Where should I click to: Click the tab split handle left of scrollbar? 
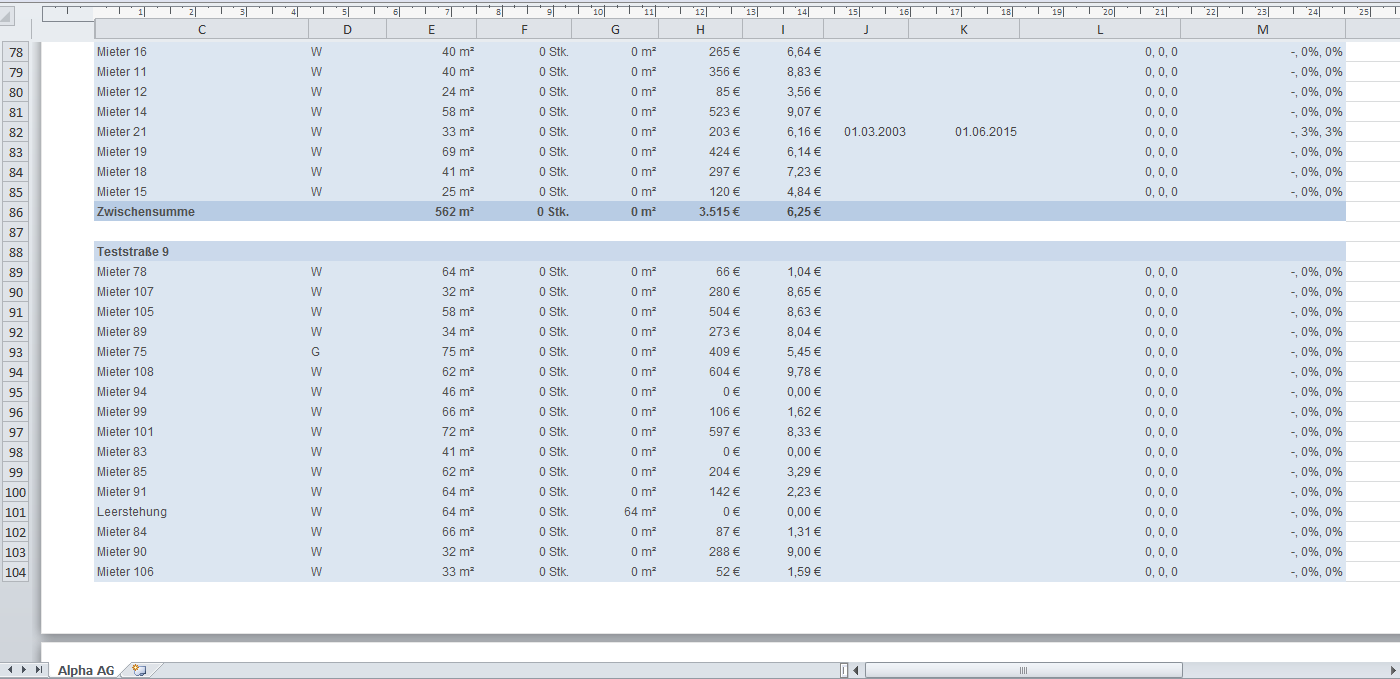pos(844,670)
